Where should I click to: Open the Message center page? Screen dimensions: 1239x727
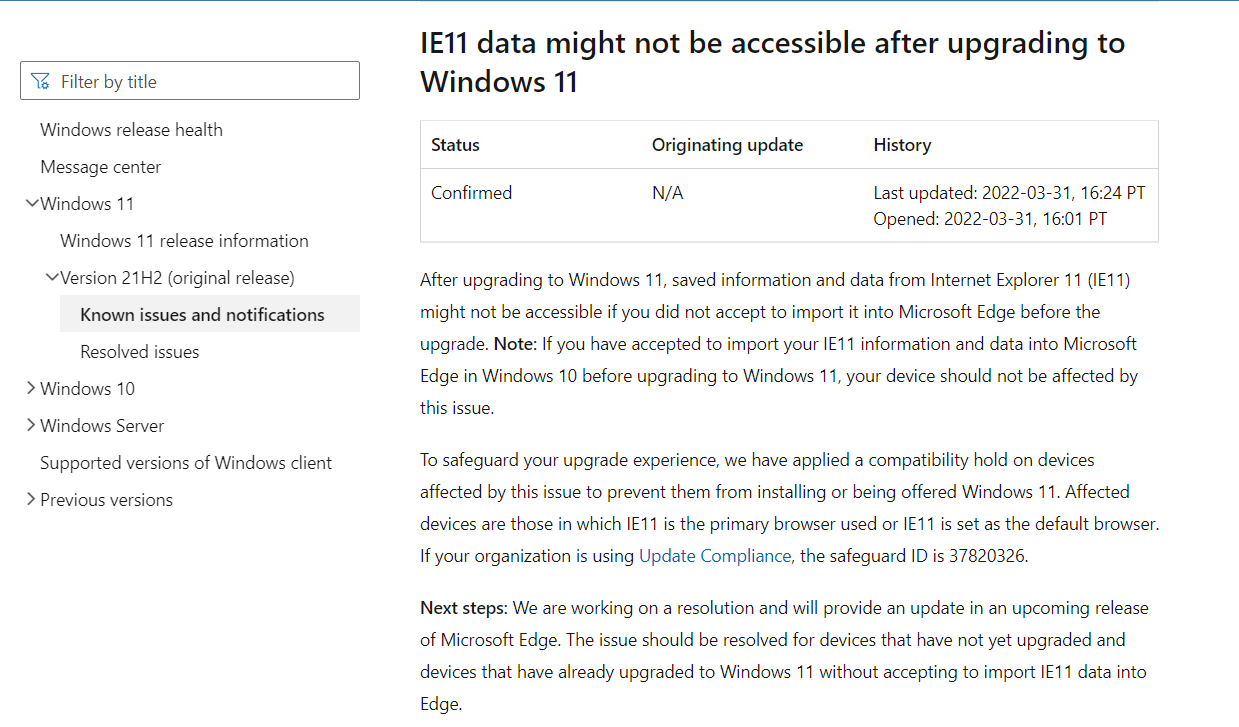pyautogui.click(x=100, y=166)
